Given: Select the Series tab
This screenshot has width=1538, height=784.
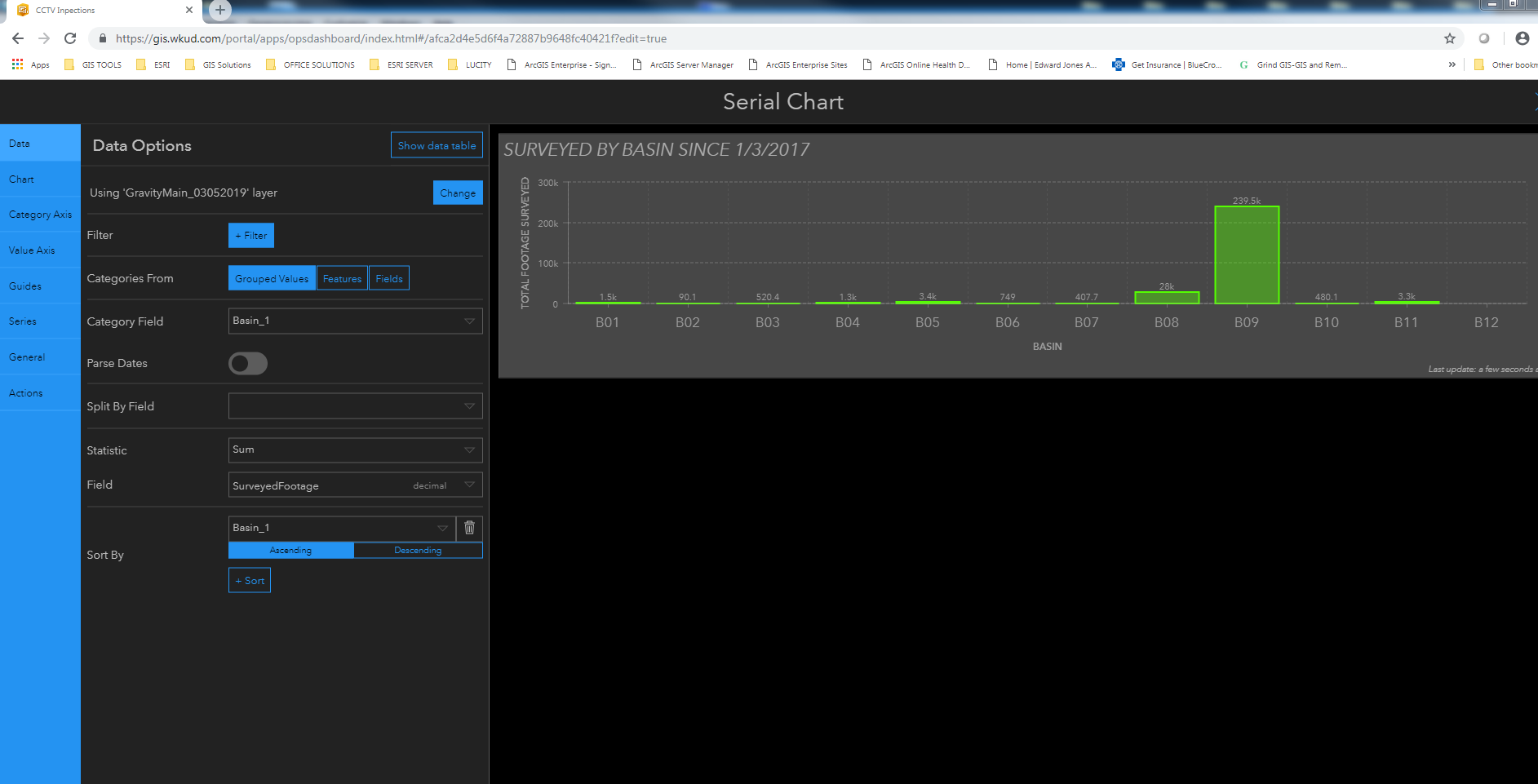Looking at the screenshot, I should click(x=40, y=321).
